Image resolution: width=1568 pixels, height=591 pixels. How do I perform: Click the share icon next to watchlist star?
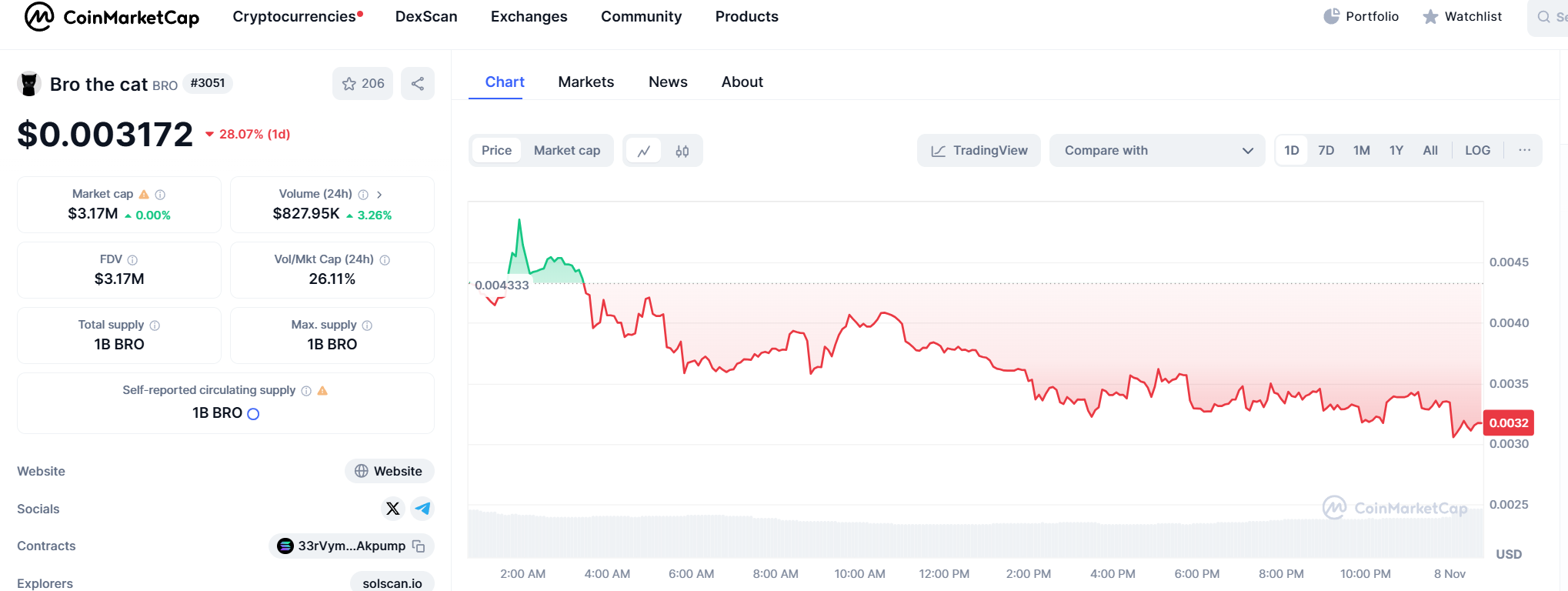418,84
